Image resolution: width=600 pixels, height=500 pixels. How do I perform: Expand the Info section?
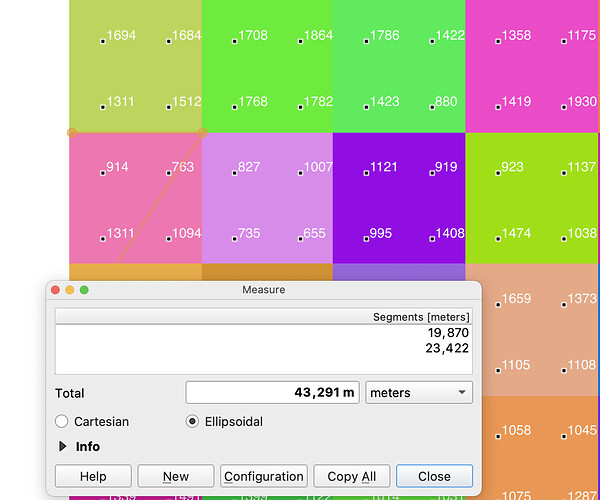pyautogui.click(x=62, y=446)
